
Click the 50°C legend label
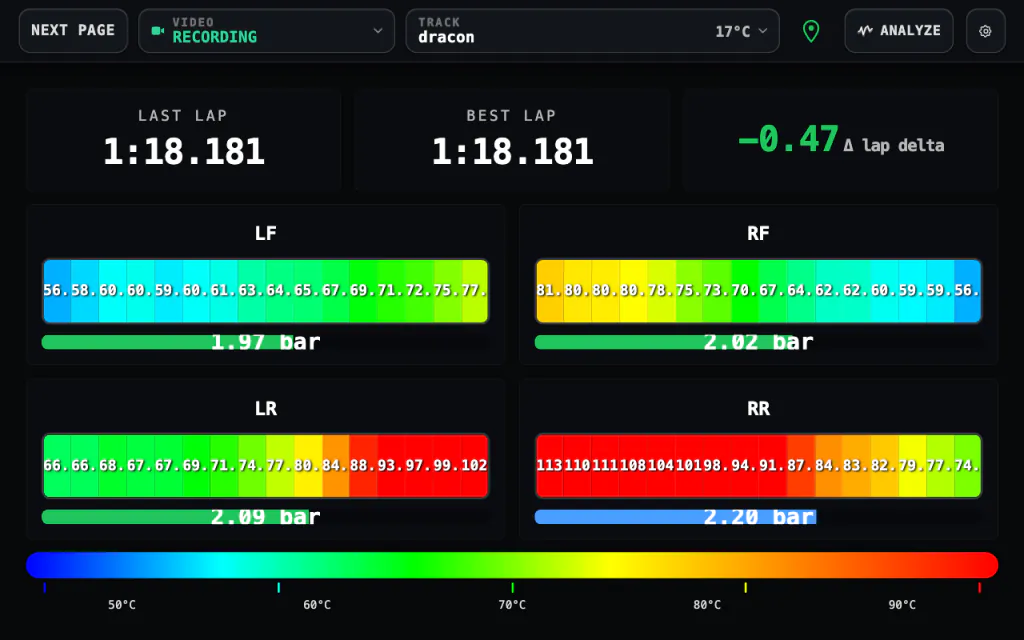122,605
